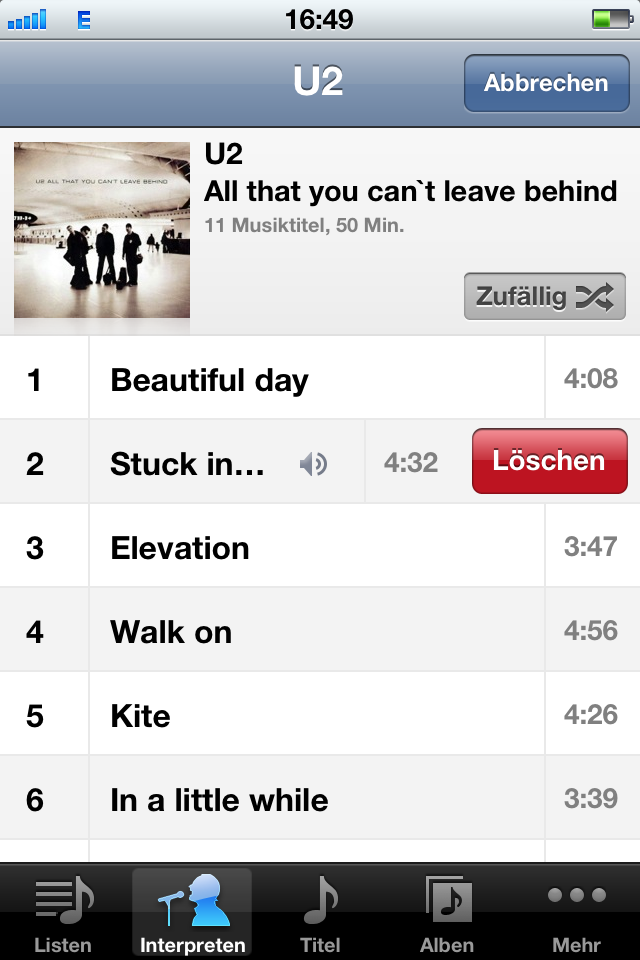Viewport: 640px width, 960px height.
Task: Select the Interpreten microphone singer icon
Action: pos(195,899)
